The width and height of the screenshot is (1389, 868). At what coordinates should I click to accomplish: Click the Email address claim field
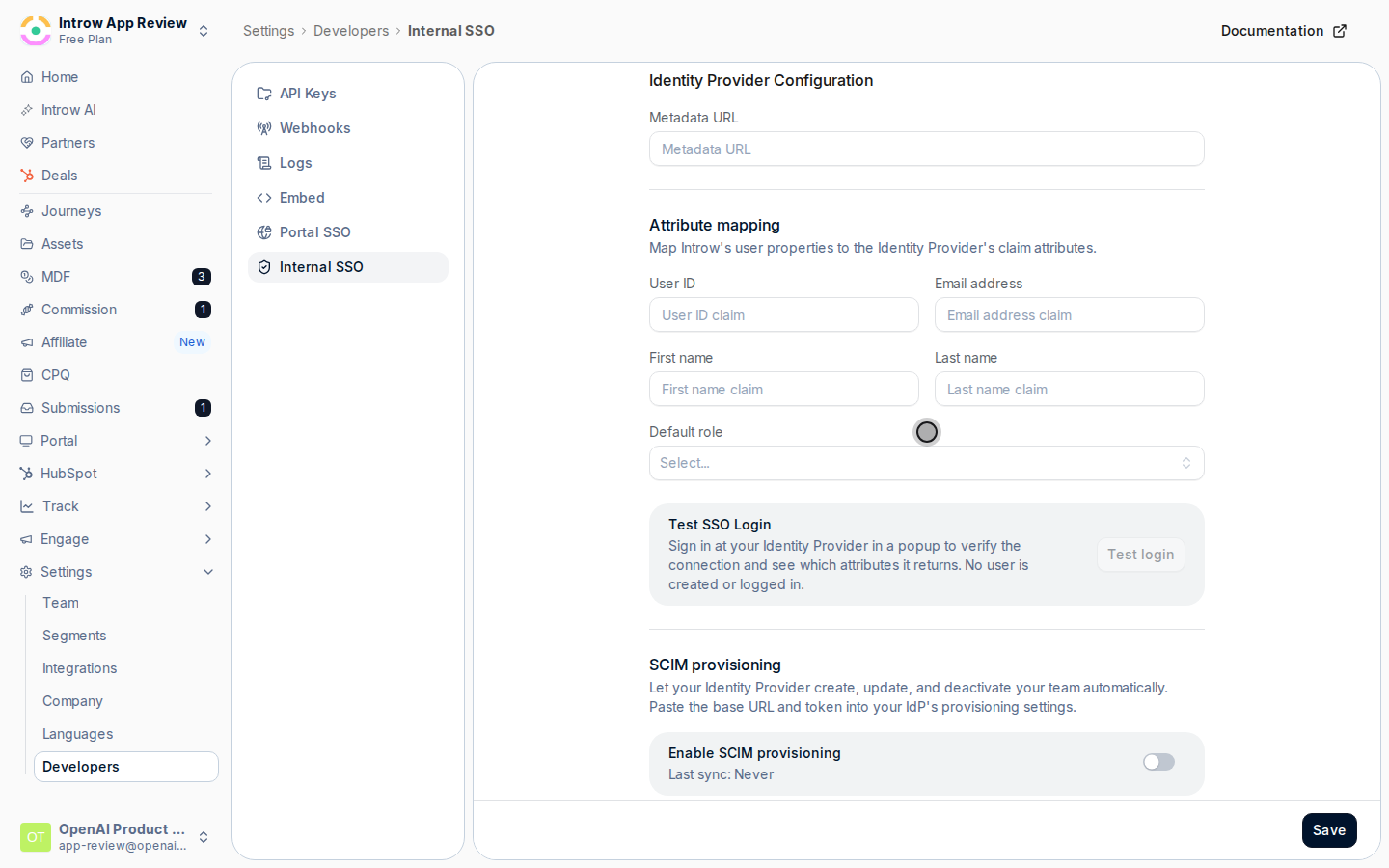click(1069, 314)
